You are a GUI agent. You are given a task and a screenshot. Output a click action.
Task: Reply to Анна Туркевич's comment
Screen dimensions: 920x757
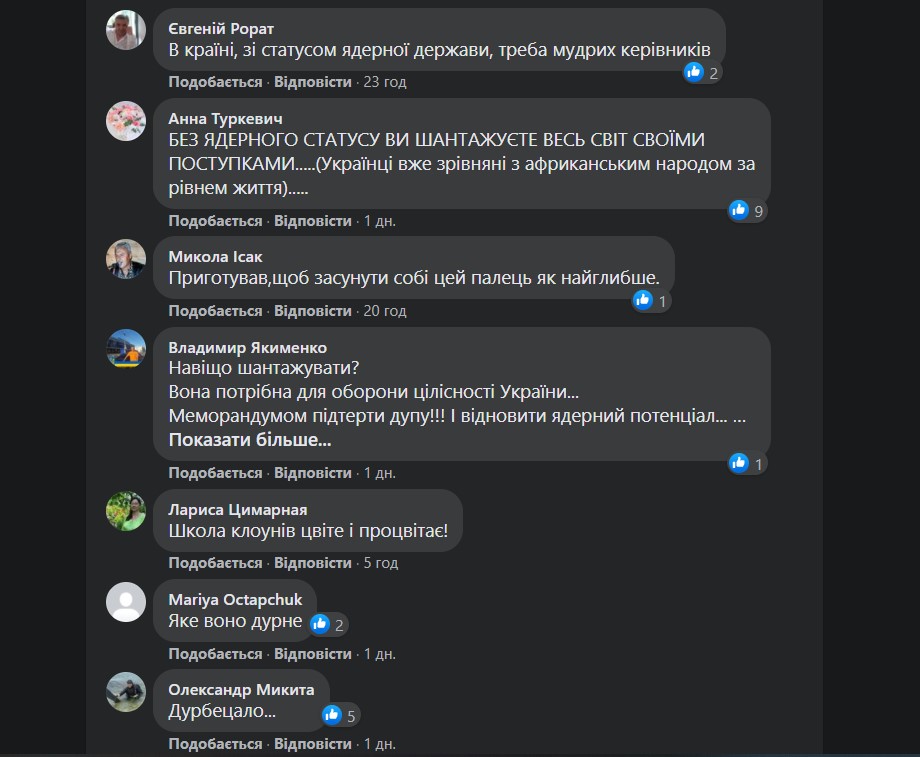pyautogui.click(x=313, y=221)
